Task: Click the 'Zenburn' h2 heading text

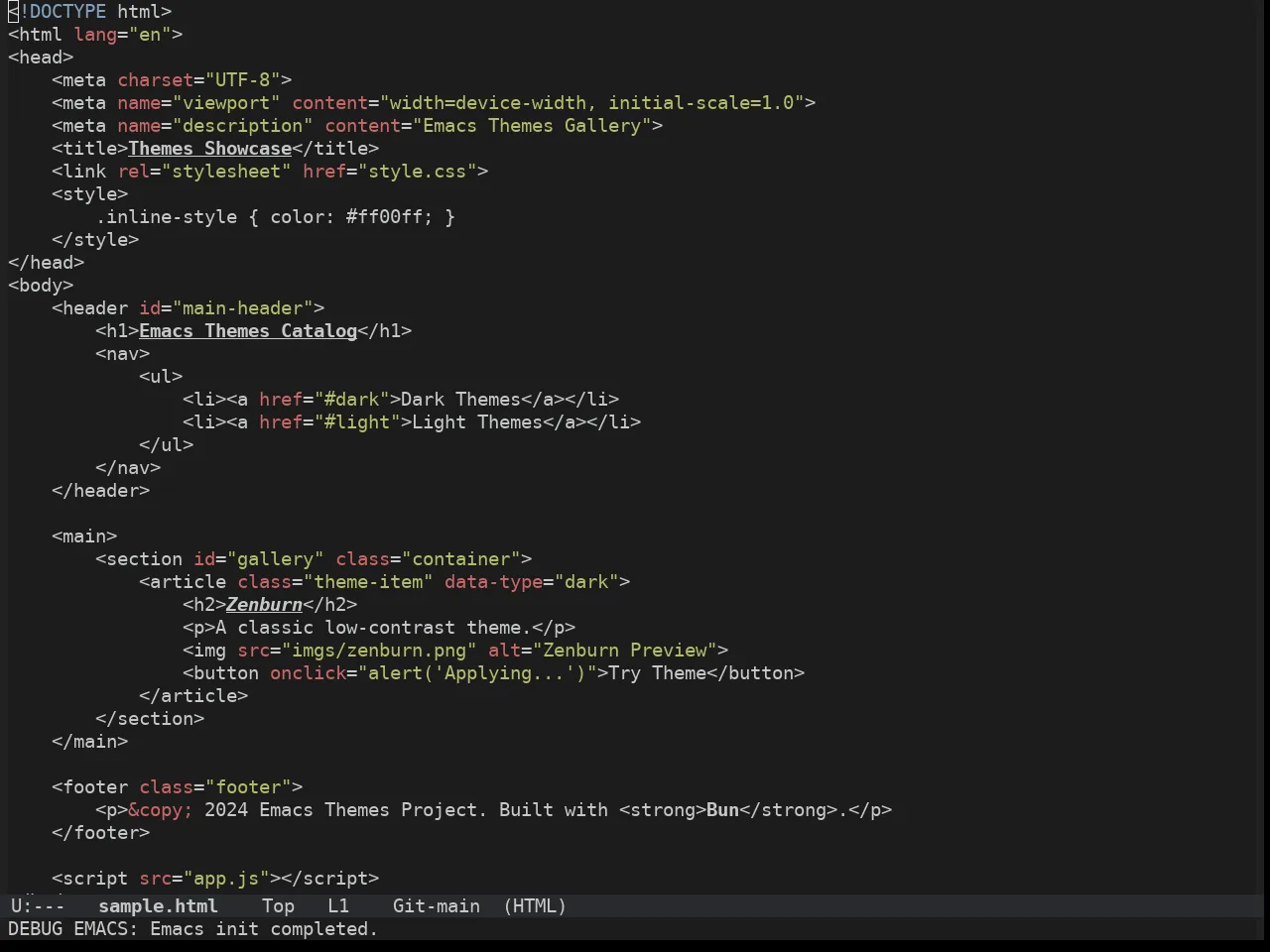Action: click(264, 605)
